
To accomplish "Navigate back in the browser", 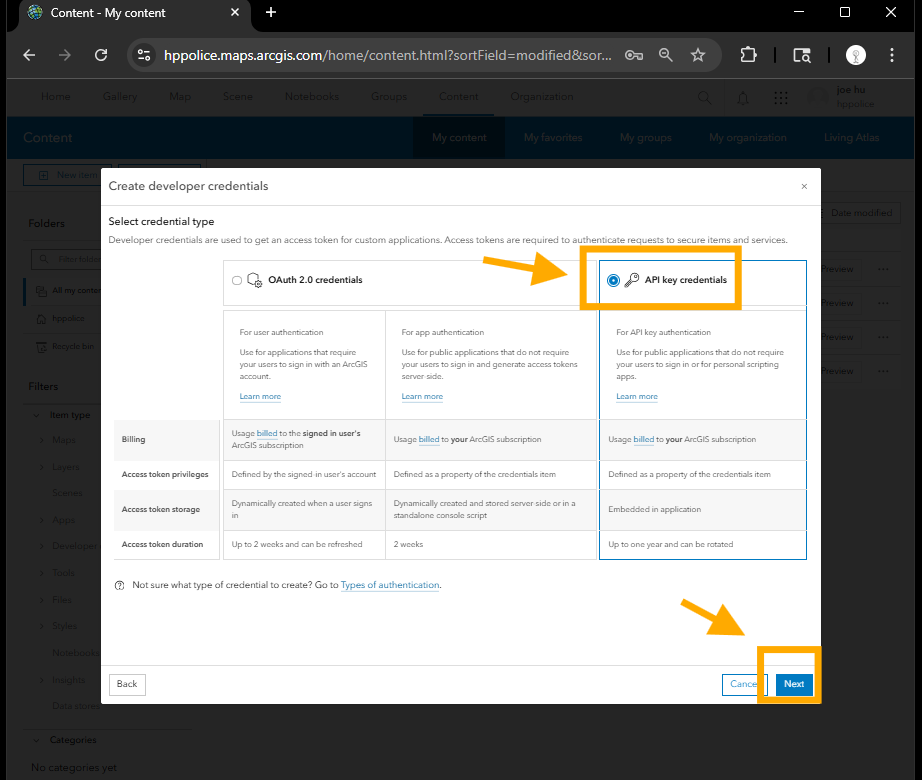I will click(x=29, y=55).
